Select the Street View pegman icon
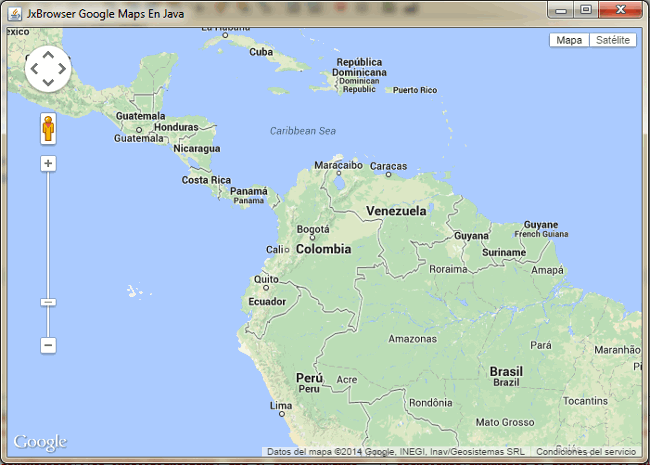The height and width of the screenshot is (465, 650). [x=48, y=129]
